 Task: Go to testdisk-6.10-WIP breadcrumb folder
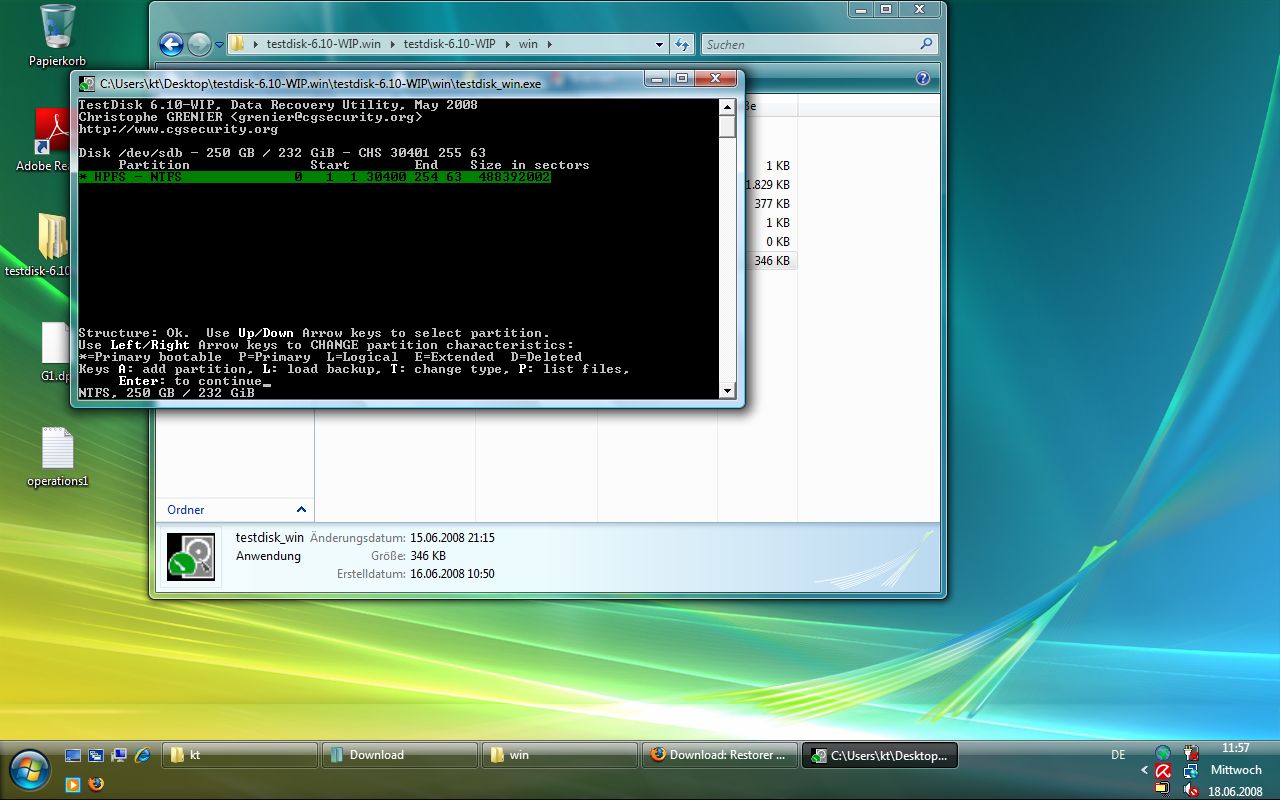point(449,44)
